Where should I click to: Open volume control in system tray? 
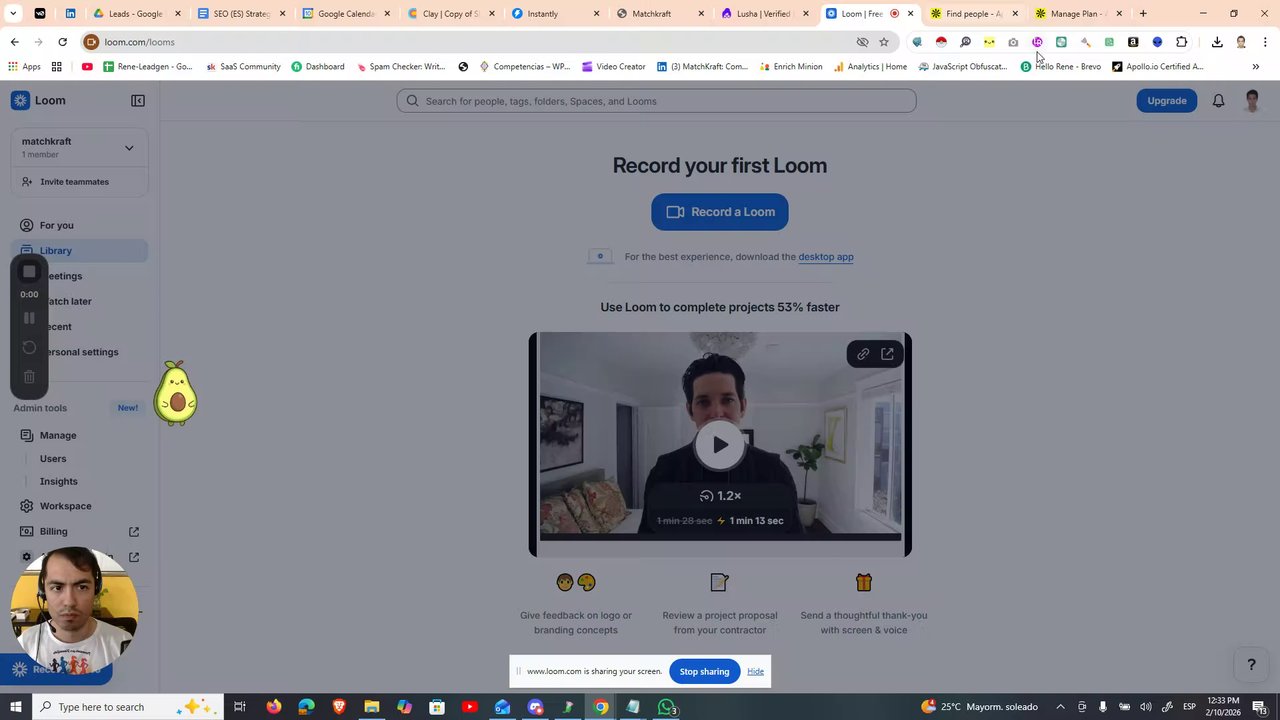(1146, 707)
